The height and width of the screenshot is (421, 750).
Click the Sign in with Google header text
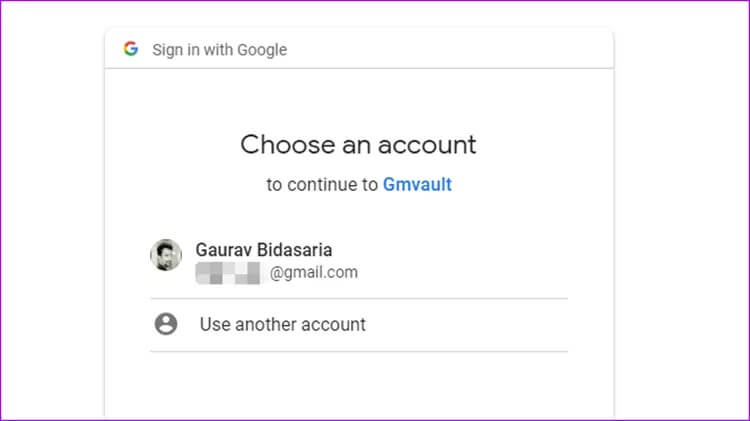coord(220,50)
